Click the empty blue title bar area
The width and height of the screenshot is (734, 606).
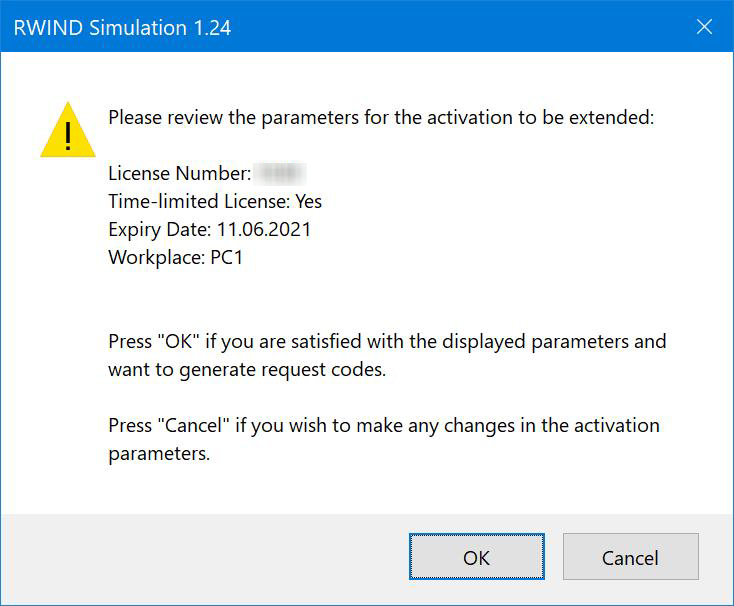(450, 28)
